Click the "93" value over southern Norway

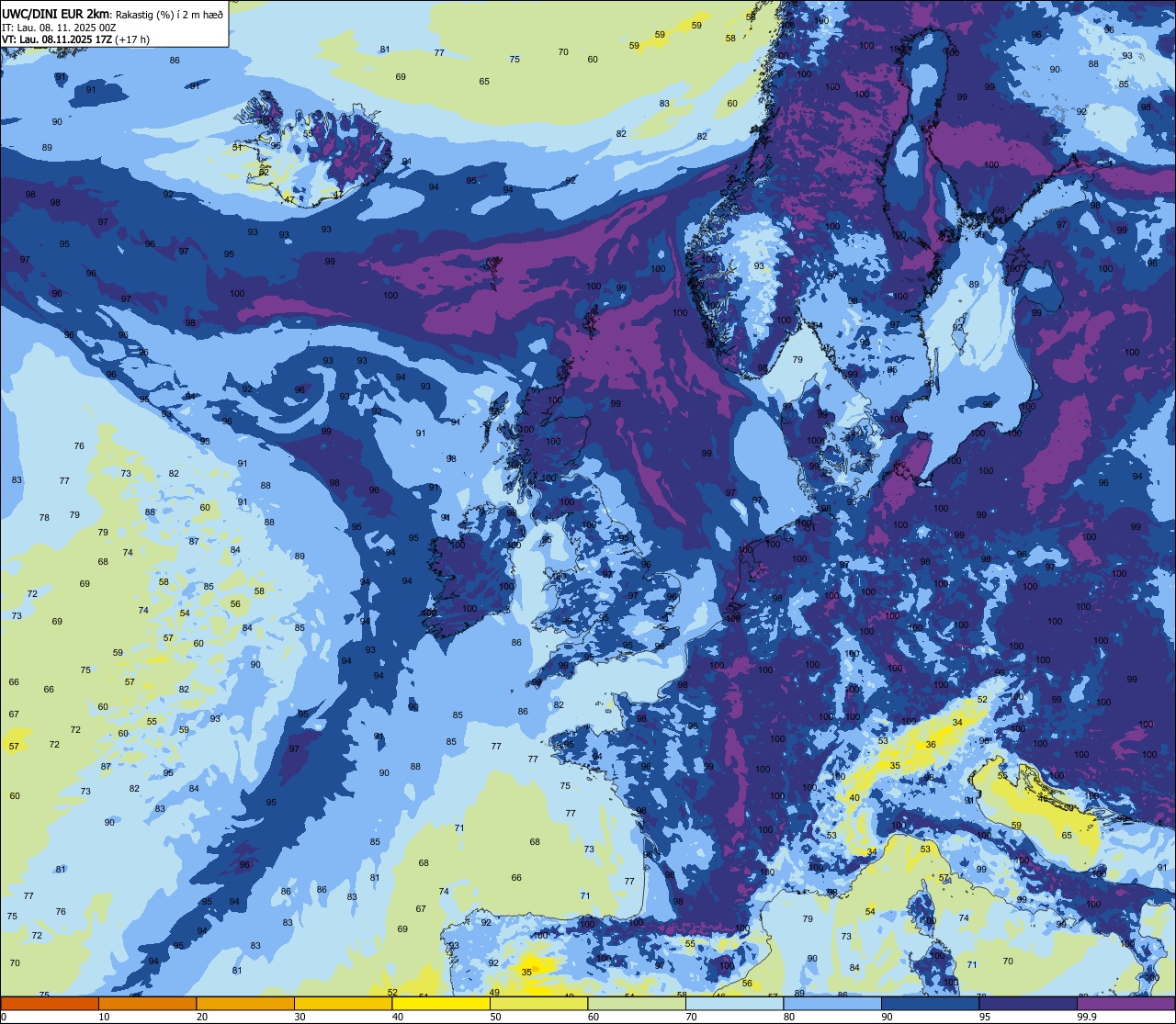759,266
